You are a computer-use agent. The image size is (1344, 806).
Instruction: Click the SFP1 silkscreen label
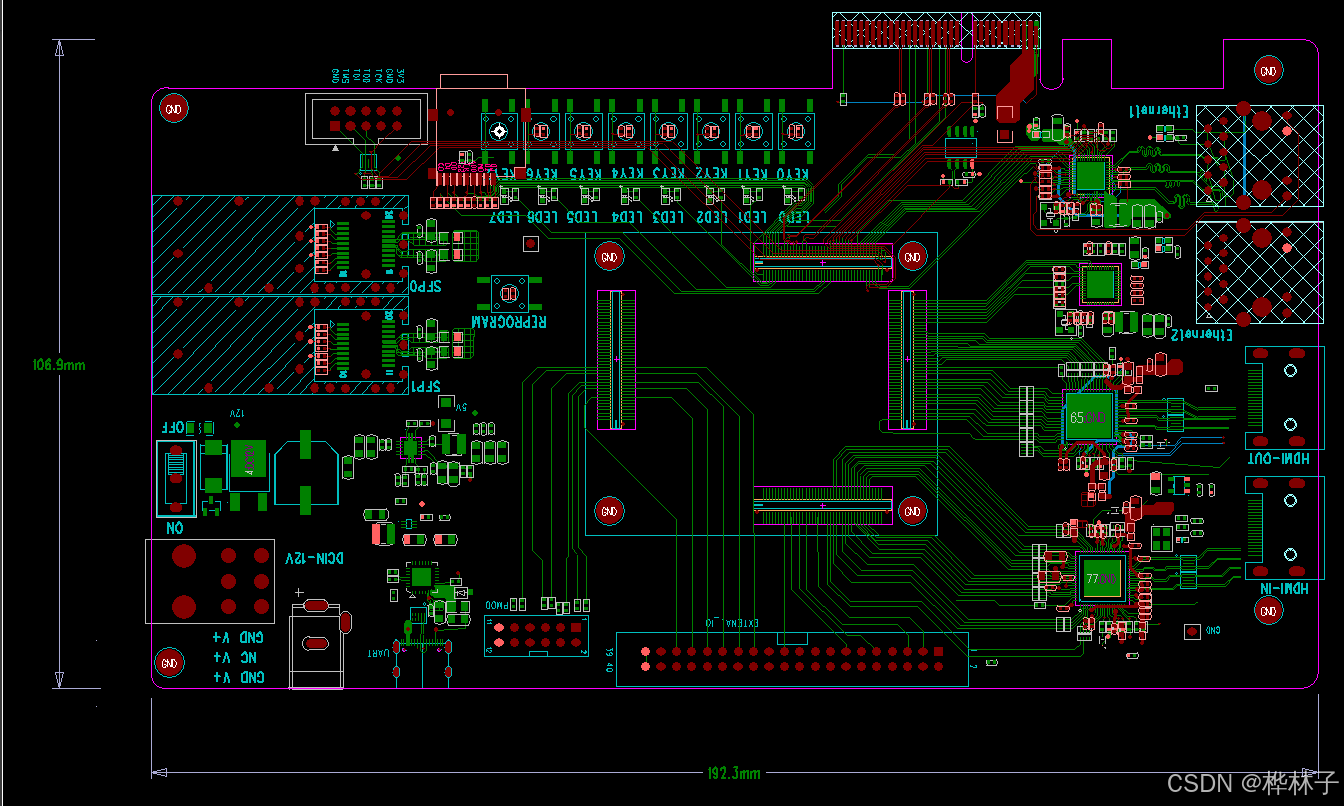(424, 386)
